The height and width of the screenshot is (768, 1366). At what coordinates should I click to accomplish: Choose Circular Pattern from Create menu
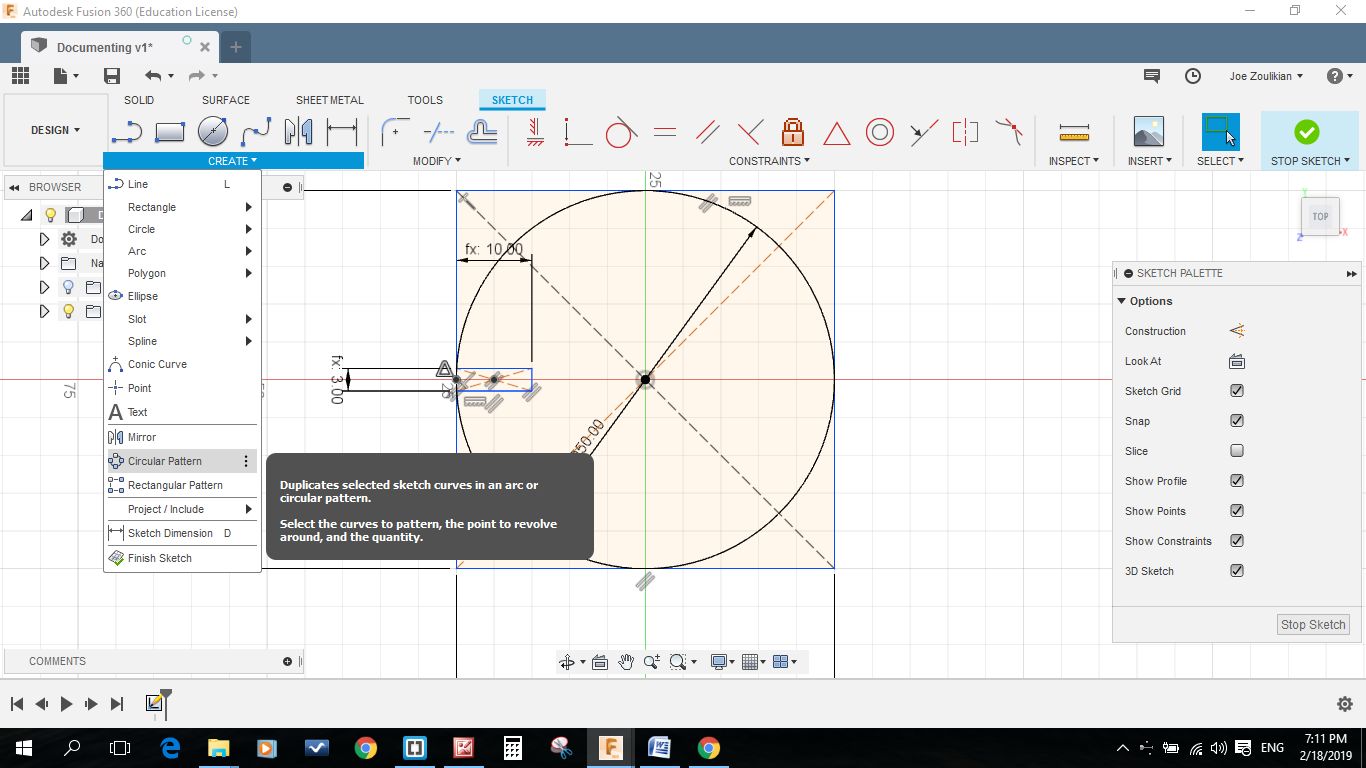(x=181, y=461)
